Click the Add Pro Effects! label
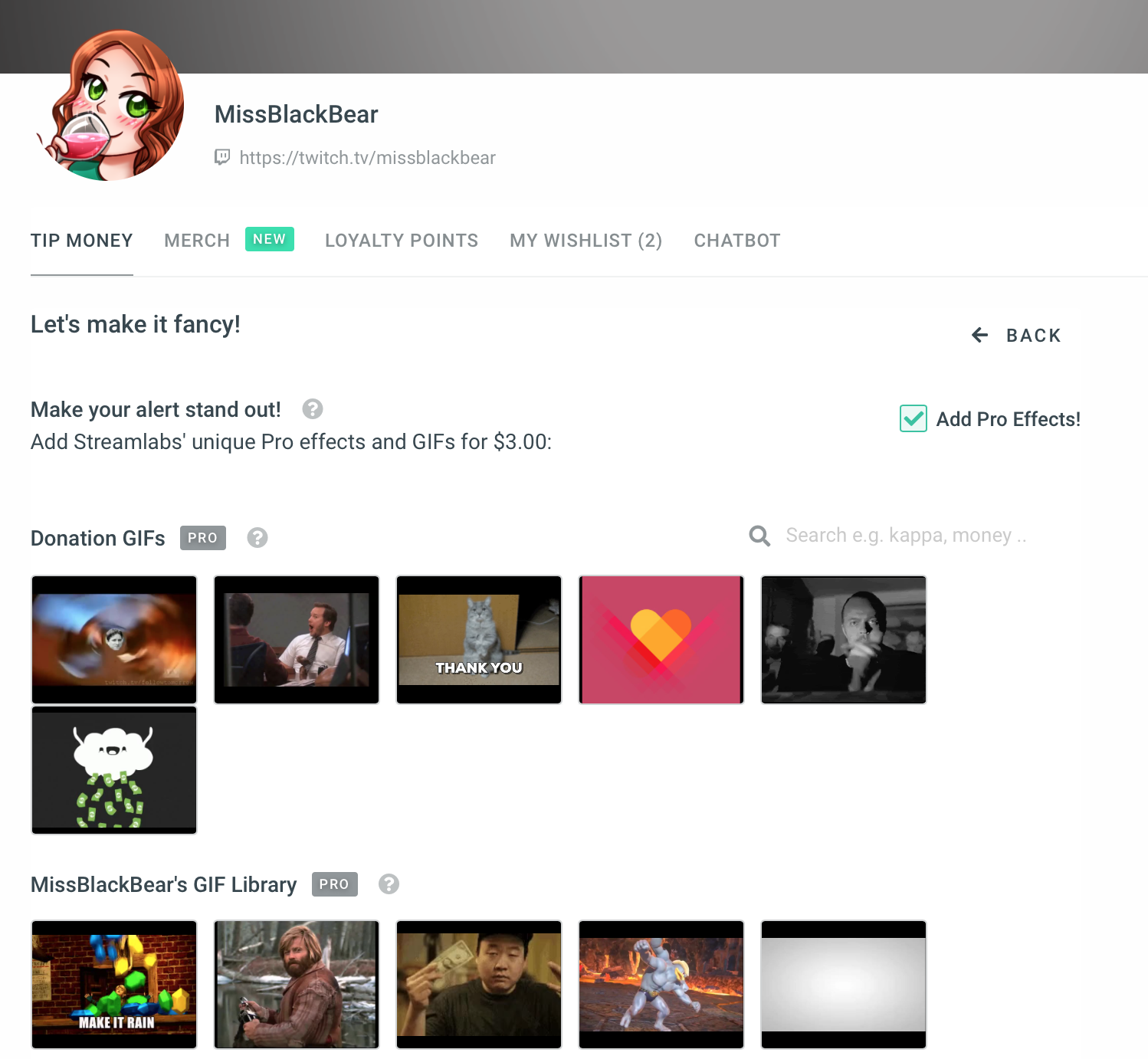This screenshot has height=1059, width=1148. (x=1009, y=419)
